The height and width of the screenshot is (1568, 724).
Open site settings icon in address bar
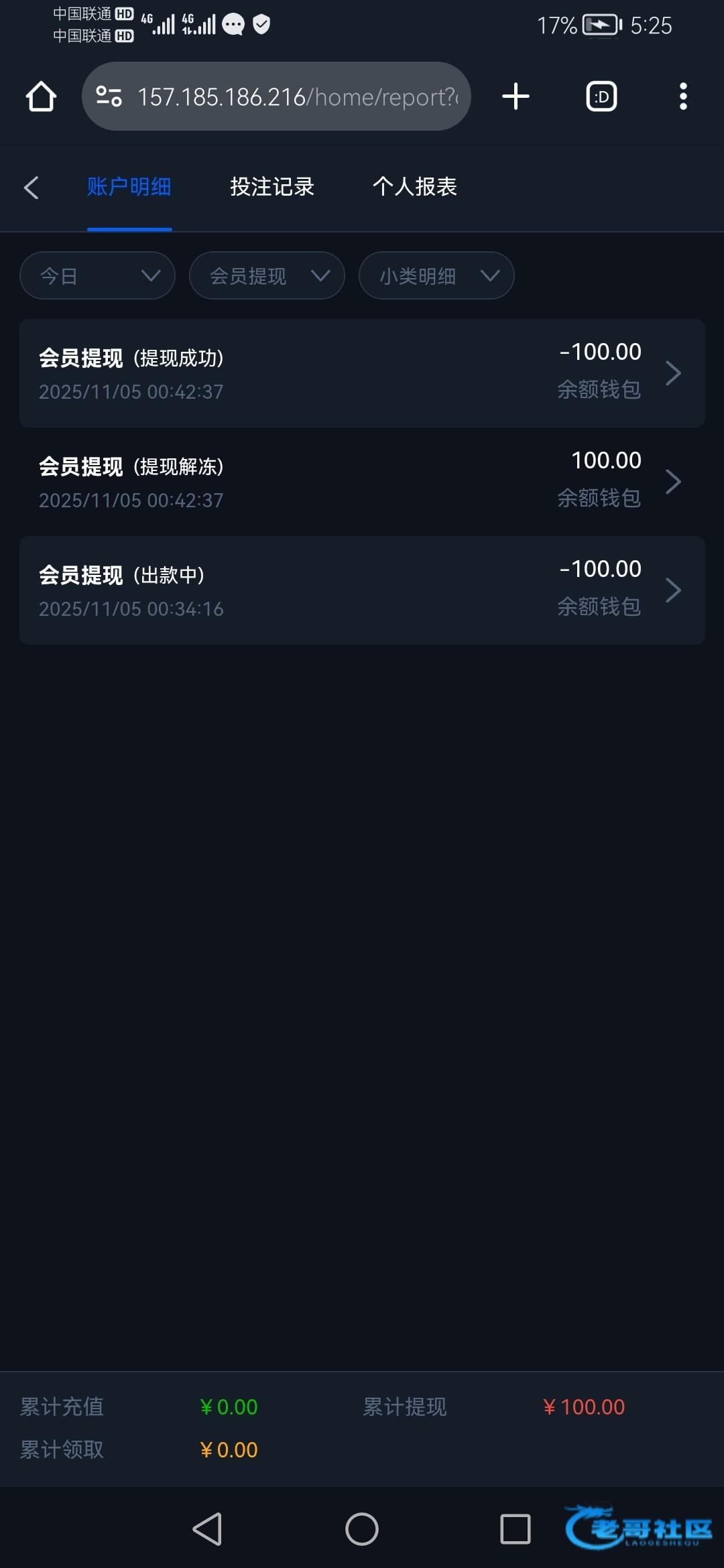pyautogui.click(x=109, y=96)
